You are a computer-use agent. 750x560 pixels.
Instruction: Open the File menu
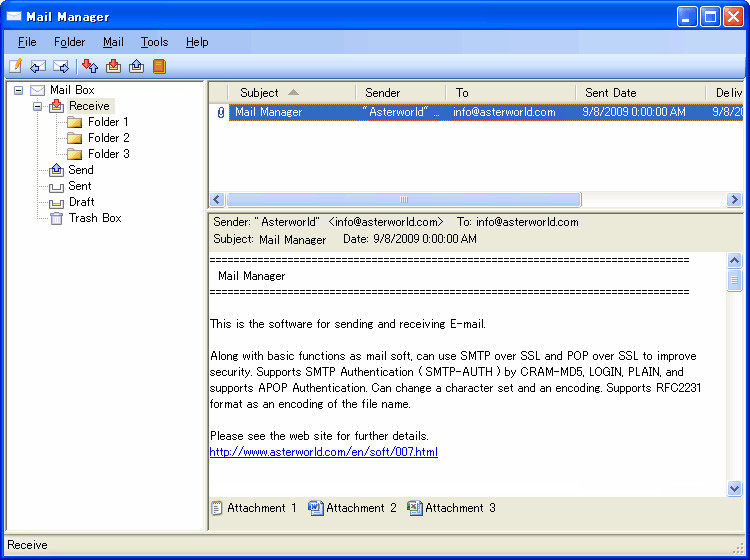[x=27, y=42]
